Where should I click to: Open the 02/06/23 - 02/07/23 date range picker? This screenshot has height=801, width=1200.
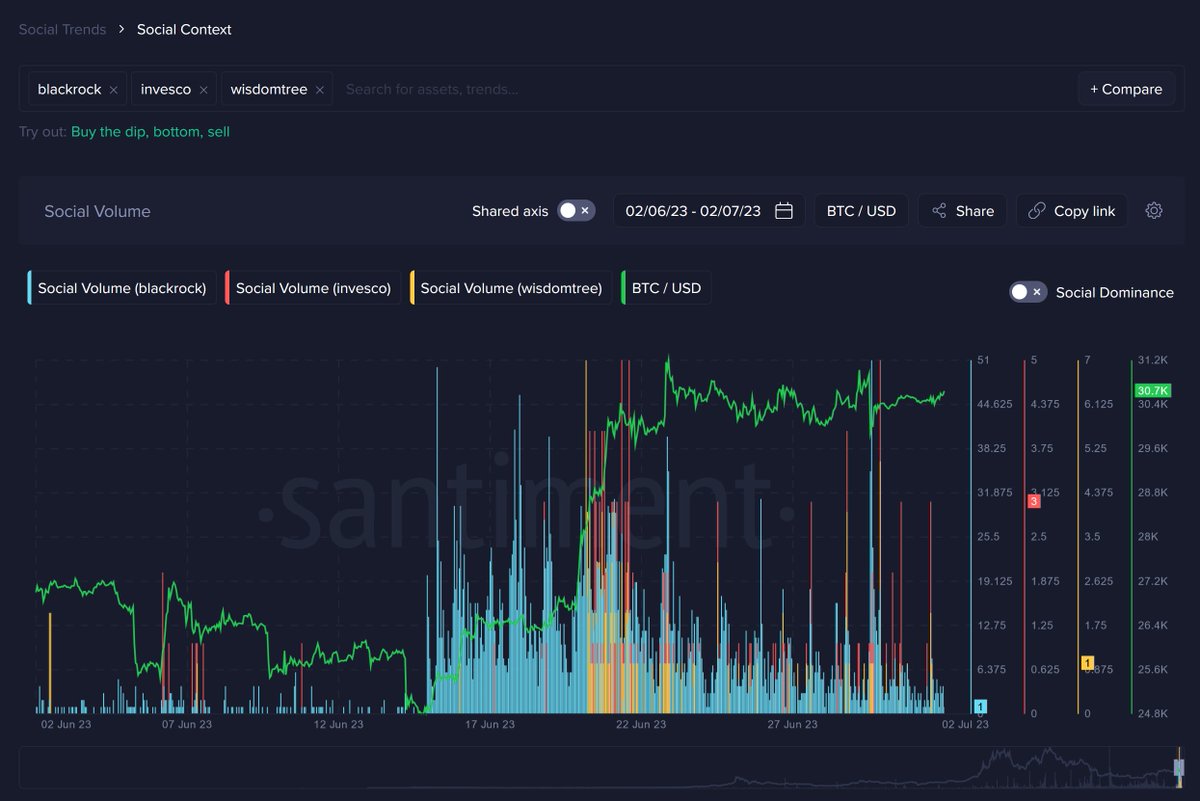(709, 211)
